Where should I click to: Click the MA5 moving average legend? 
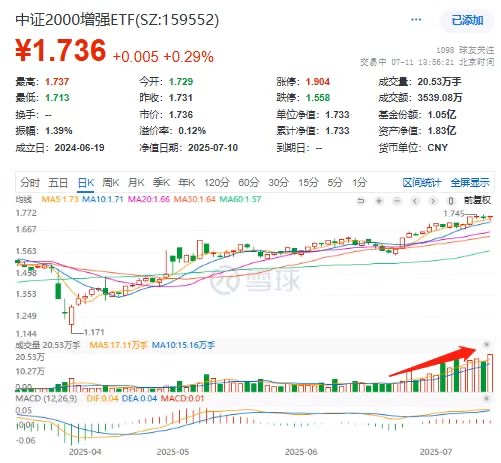(60, 199)
